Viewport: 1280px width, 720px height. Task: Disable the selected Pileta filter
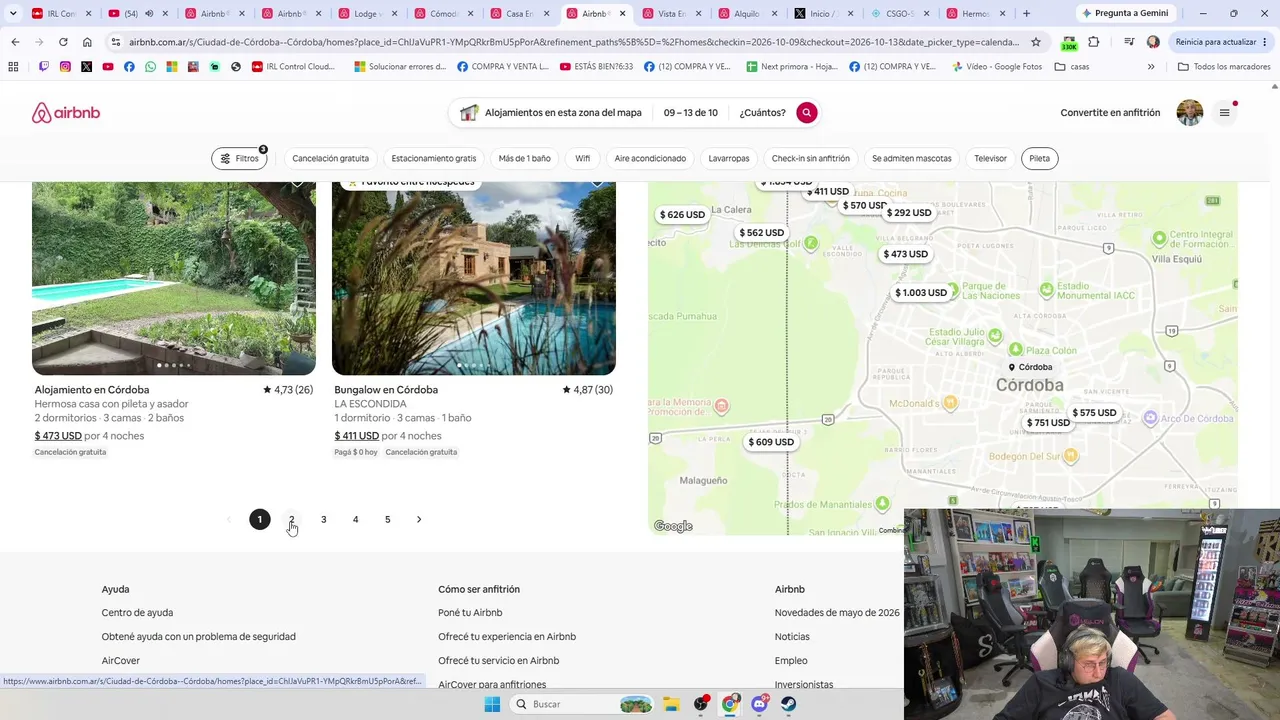(x=1040, y=159)
